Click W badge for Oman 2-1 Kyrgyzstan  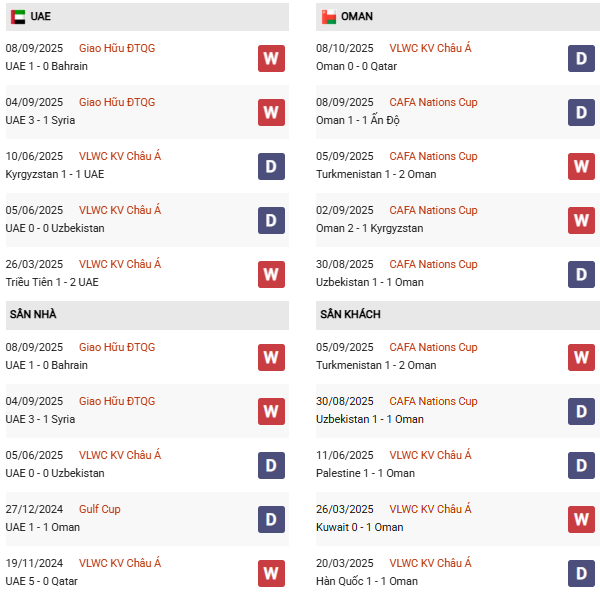[x=582, y=220]
